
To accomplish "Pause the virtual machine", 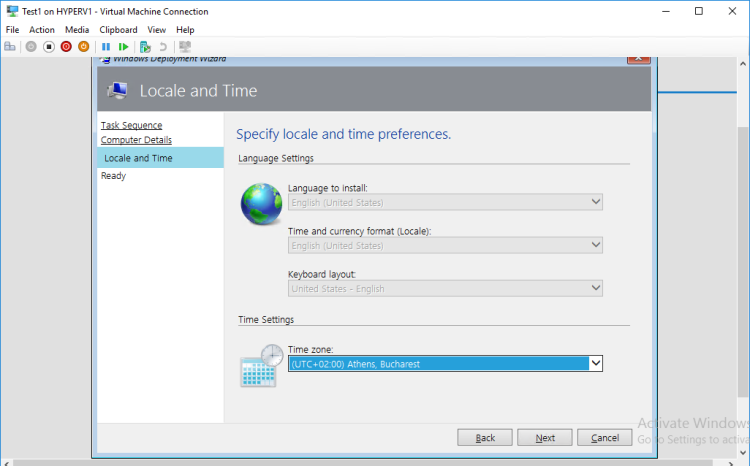I will point(106,47).
